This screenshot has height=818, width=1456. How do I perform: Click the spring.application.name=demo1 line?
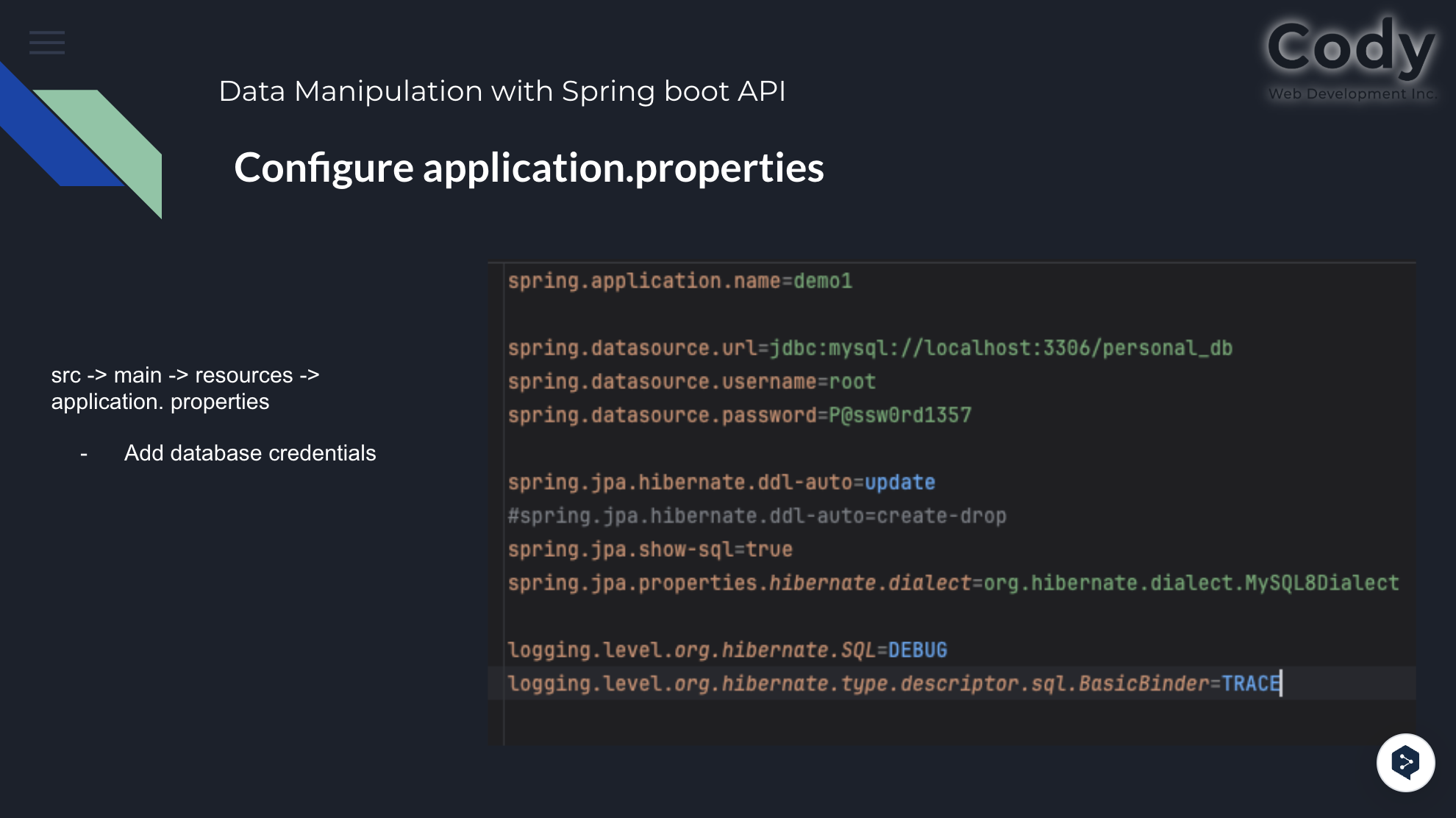679,281
